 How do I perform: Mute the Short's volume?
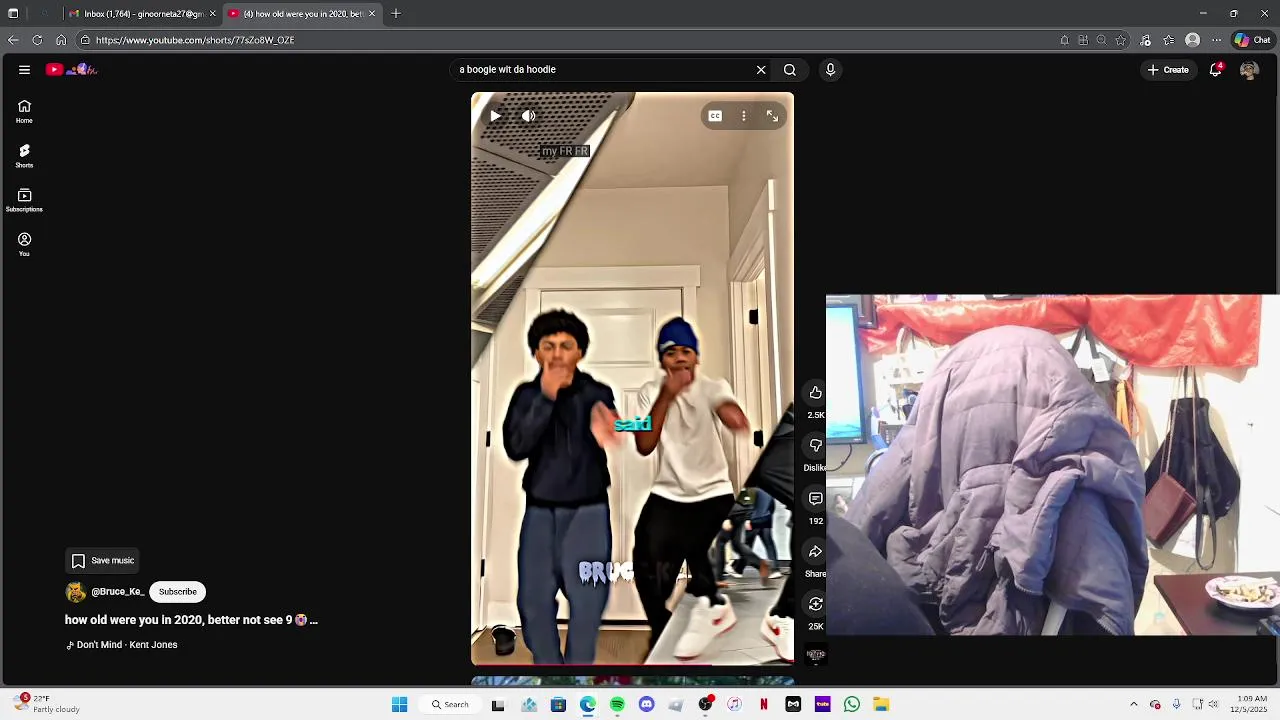[x=529, y=116]
